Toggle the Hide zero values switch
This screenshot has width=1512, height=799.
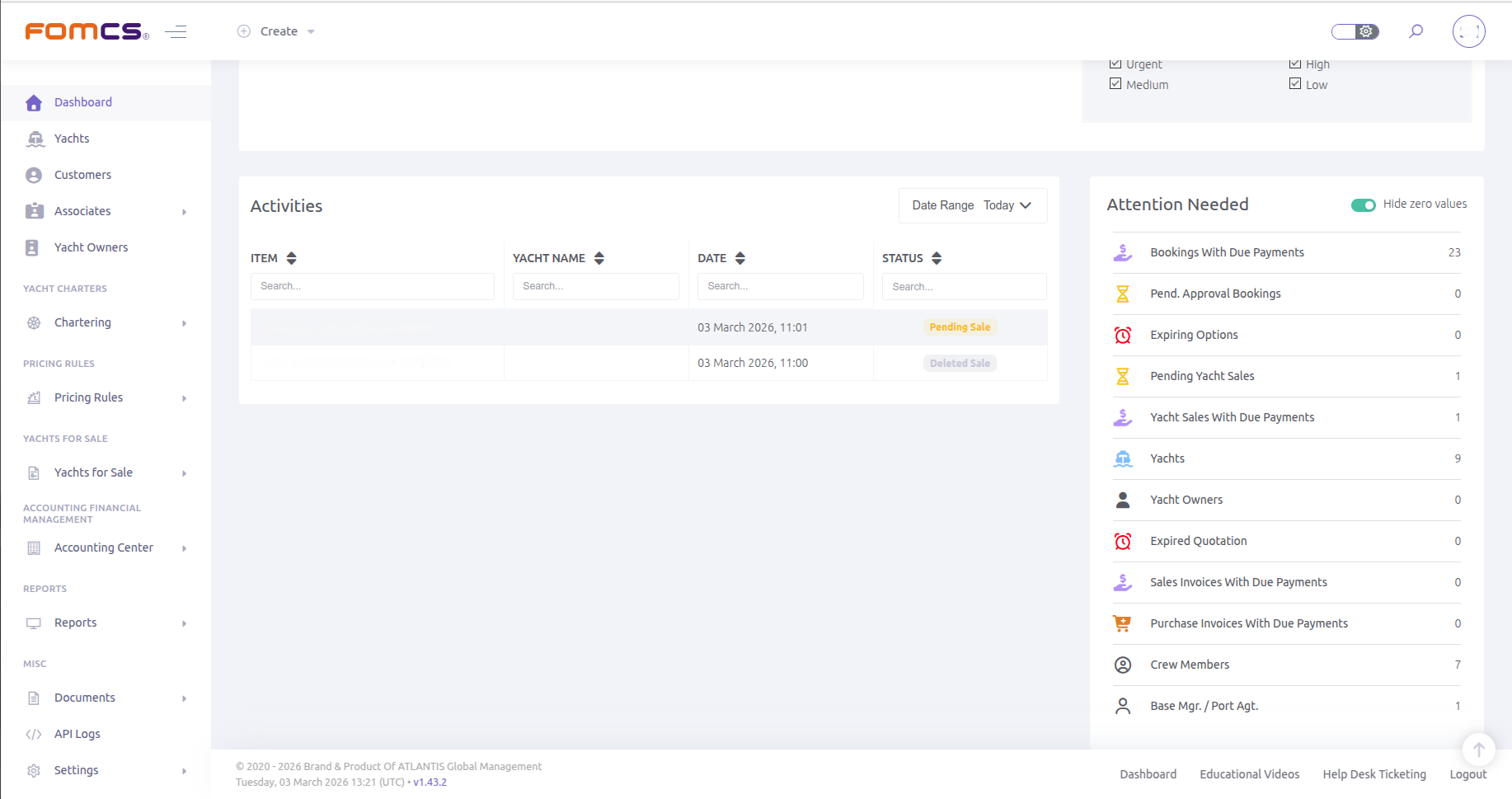1363,204
